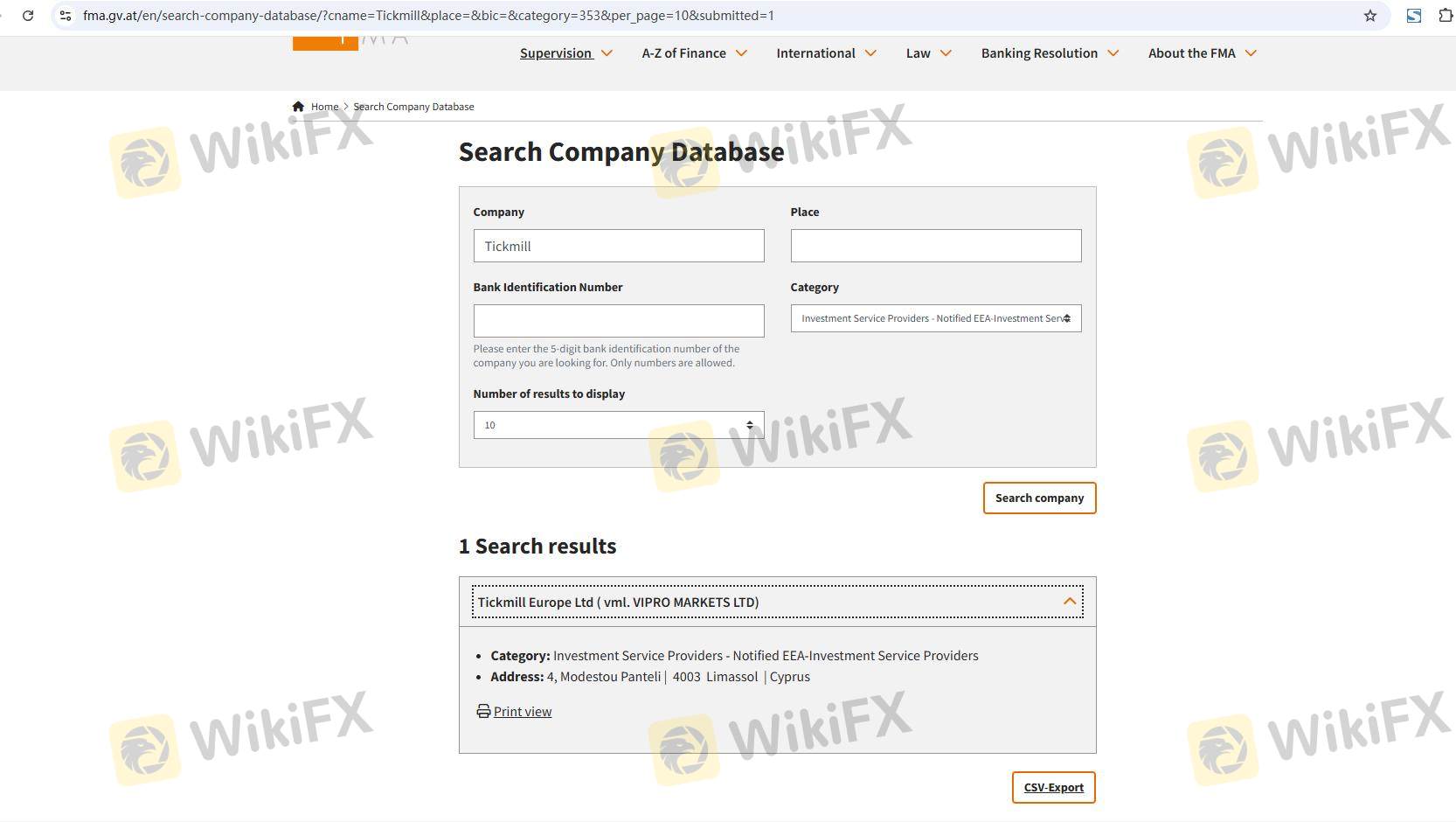Expand the A-Z of Finance menu
This screenshot has width=1456, height=822.
tap(694, 53)
